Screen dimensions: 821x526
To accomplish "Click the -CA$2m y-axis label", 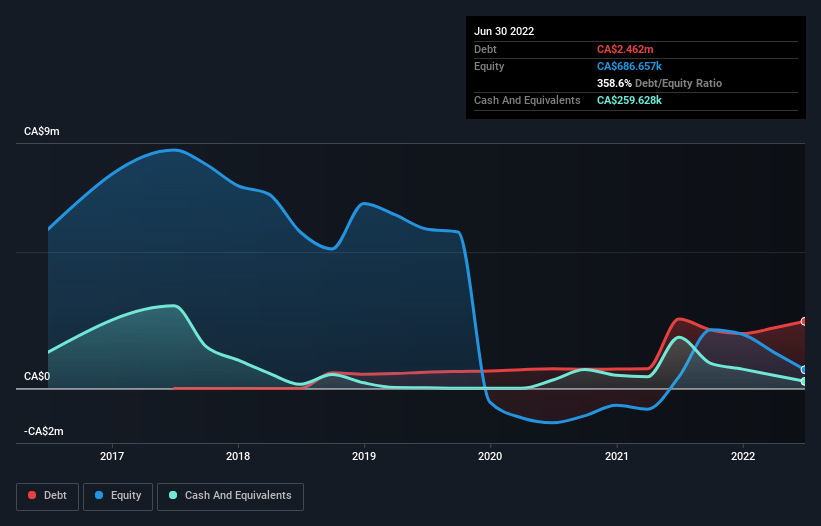I will 43,431.
